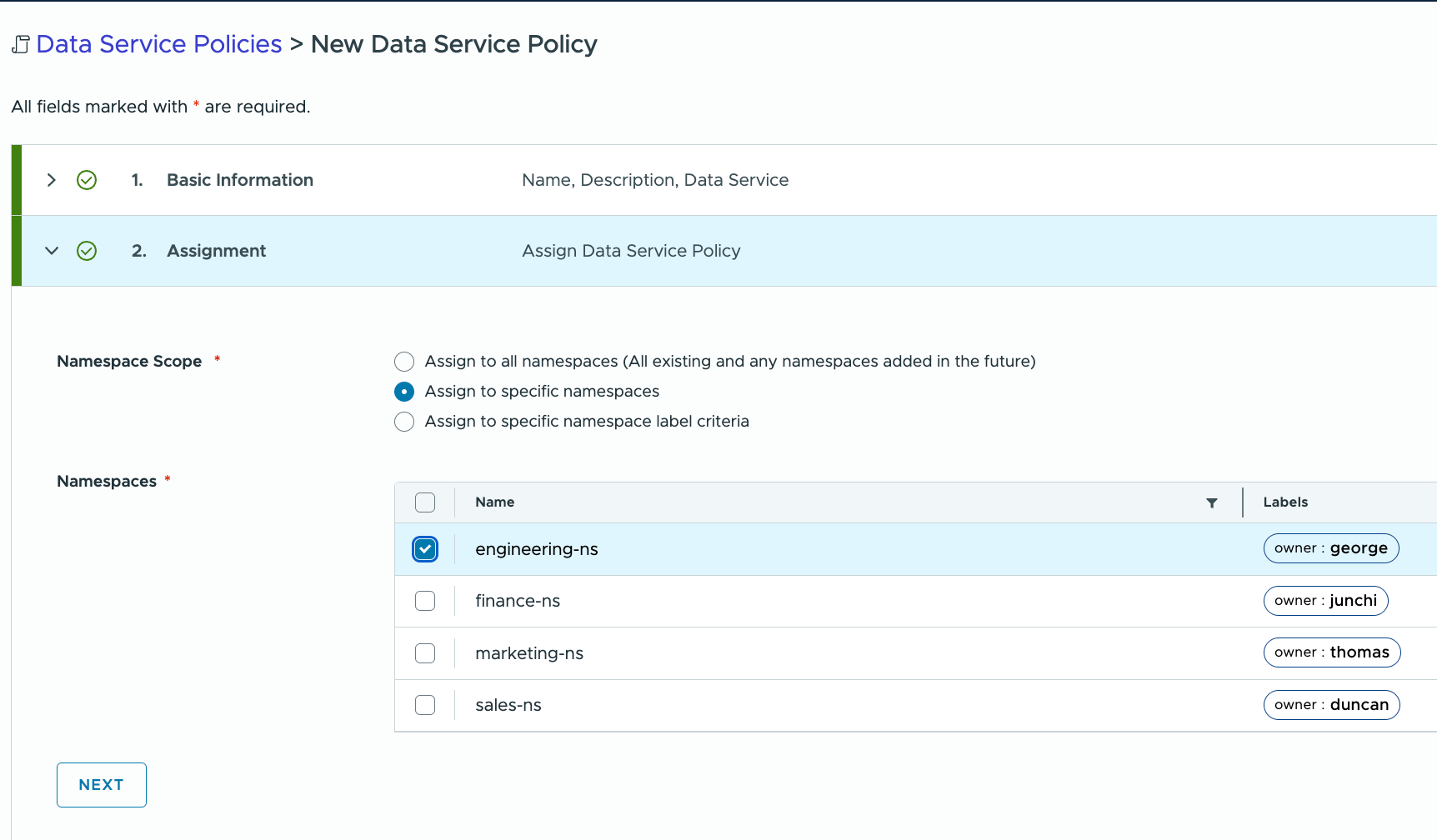
Task: Choose 'Assign to specific namespaces' radio button
Action: pos(404,392)
